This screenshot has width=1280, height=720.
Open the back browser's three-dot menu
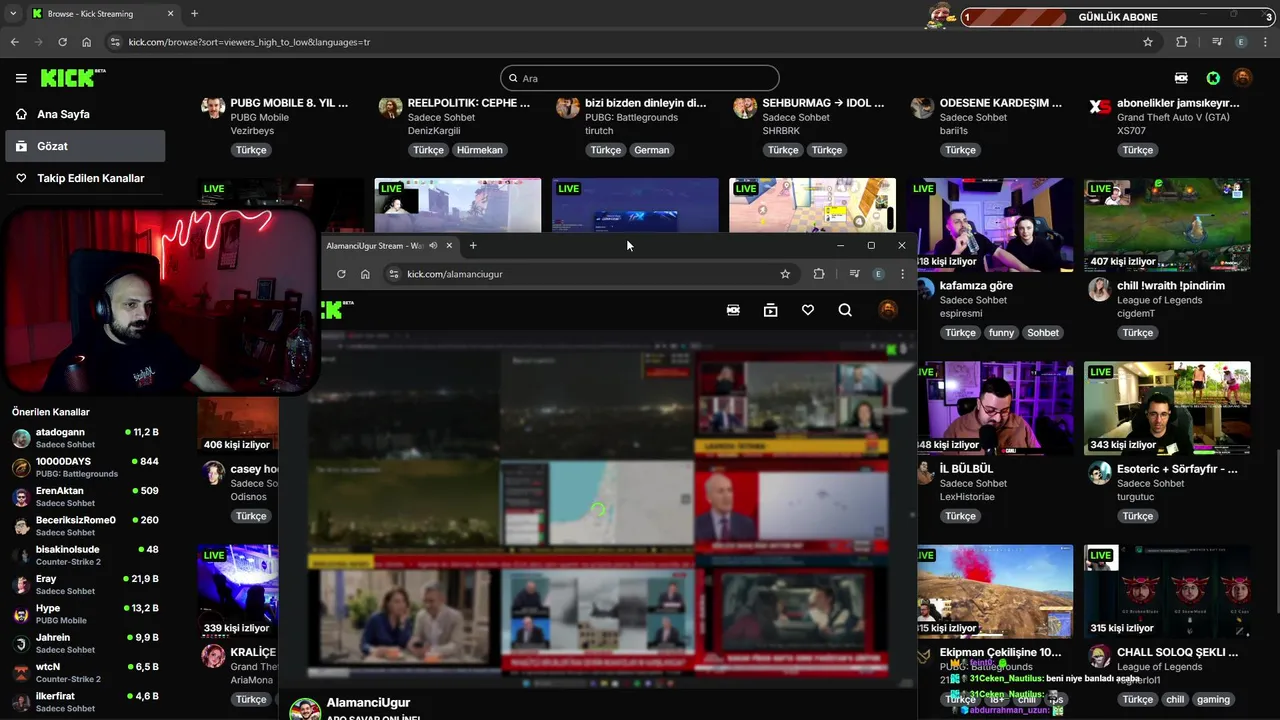[x=1265, y=42]
